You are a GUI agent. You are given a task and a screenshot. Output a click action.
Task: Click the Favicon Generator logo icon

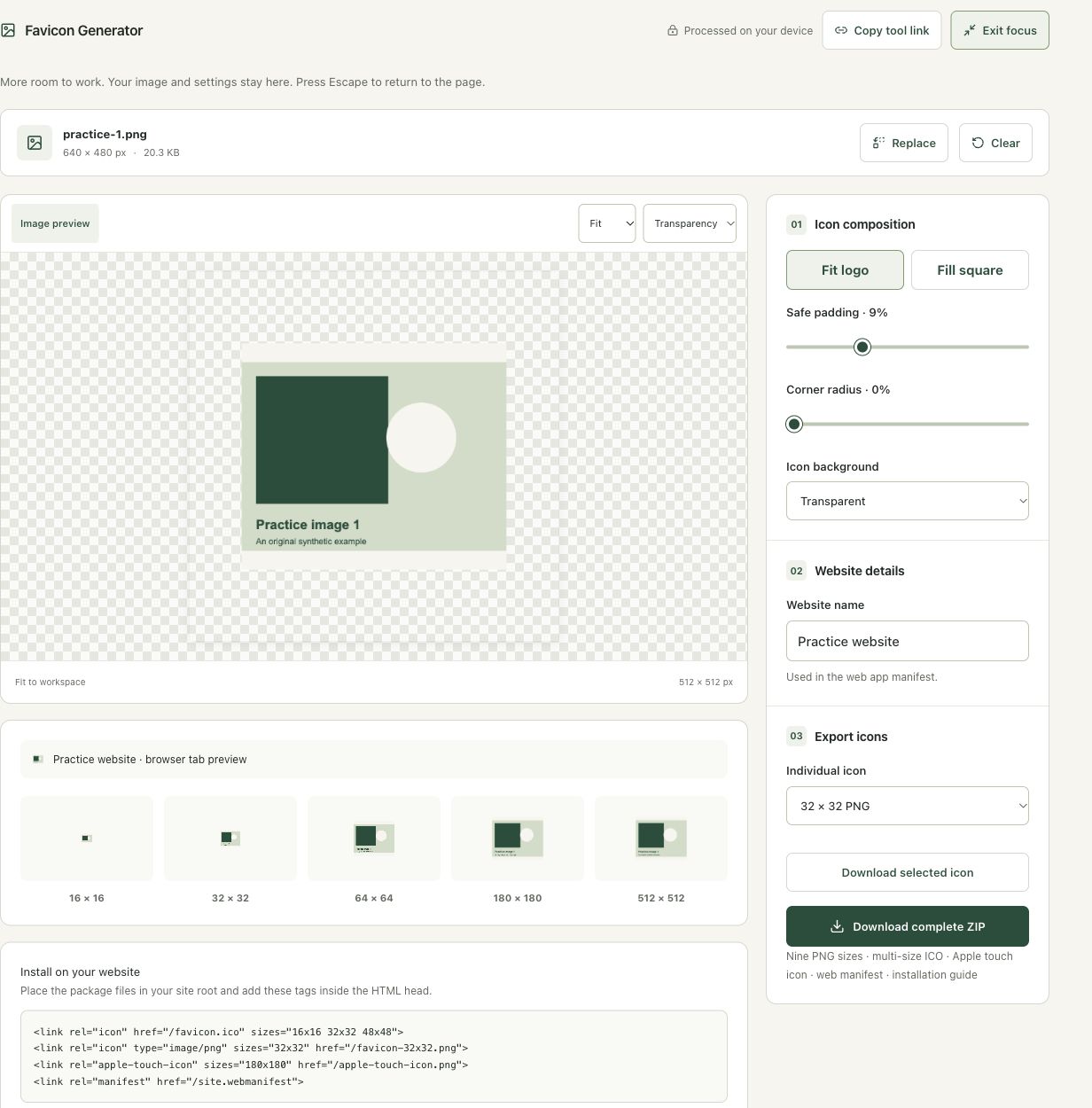8,30
